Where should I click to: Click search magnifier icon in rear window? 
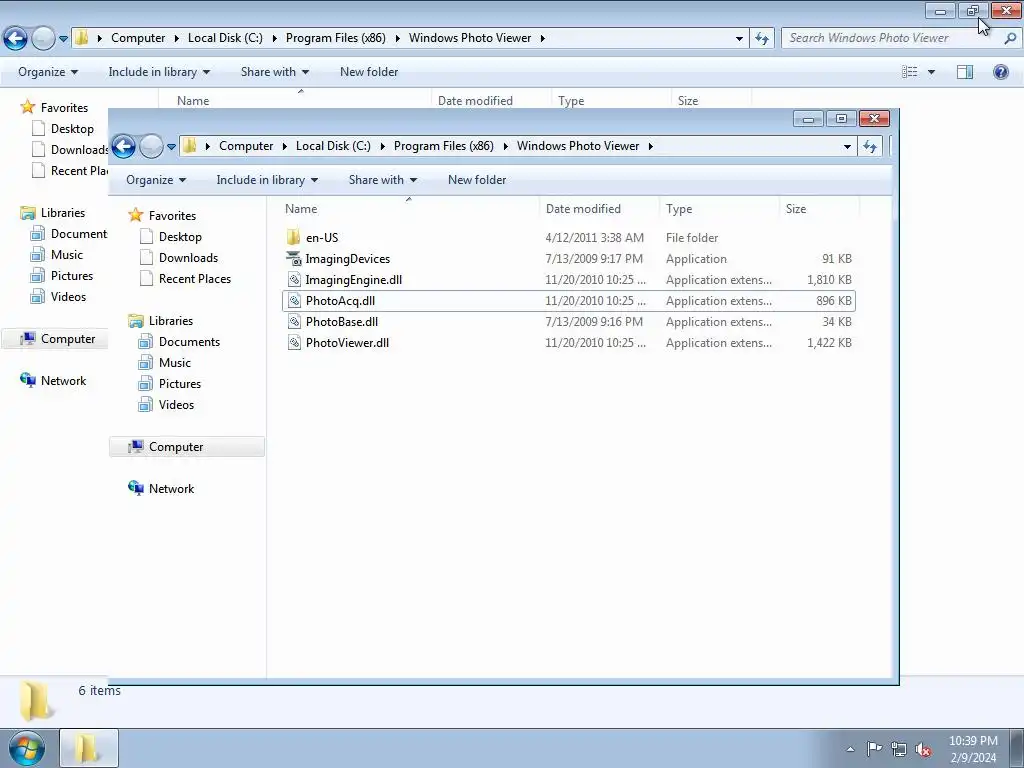click(1010, 39)
